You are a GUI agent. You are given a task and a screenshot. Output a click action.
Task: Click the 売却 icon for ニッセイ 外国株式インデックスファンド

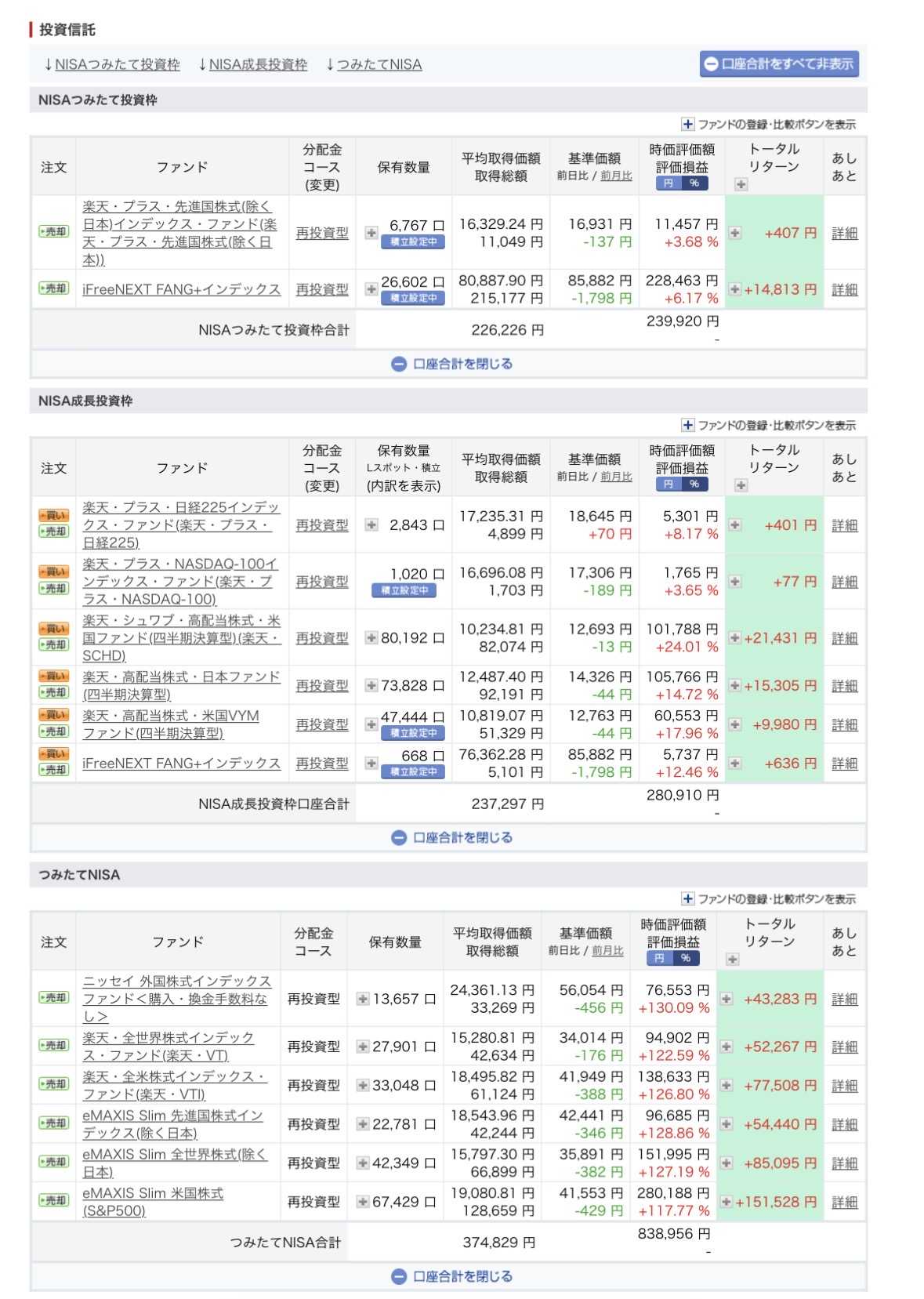54,998
